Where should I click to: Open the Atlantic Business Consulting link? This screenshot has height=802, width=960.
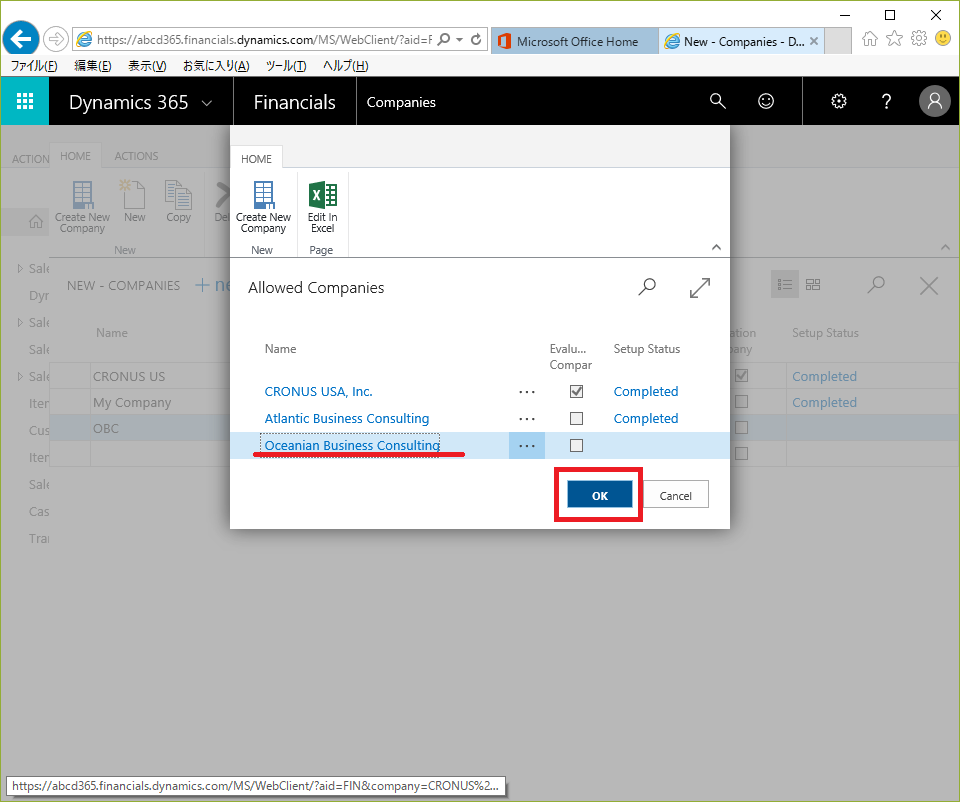coord(346,419)
